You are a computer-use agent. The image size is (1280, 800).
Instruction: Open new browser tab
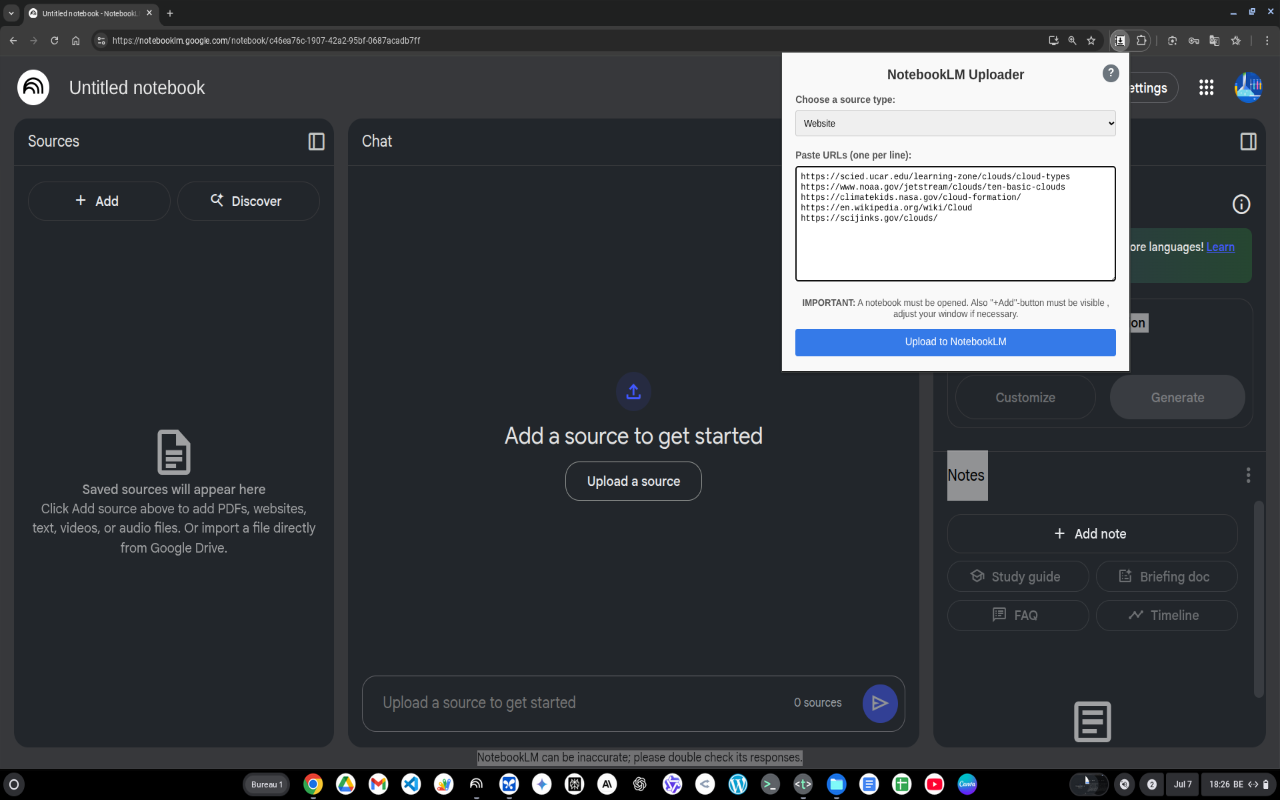pyautogui.click(x=170, y=13)
